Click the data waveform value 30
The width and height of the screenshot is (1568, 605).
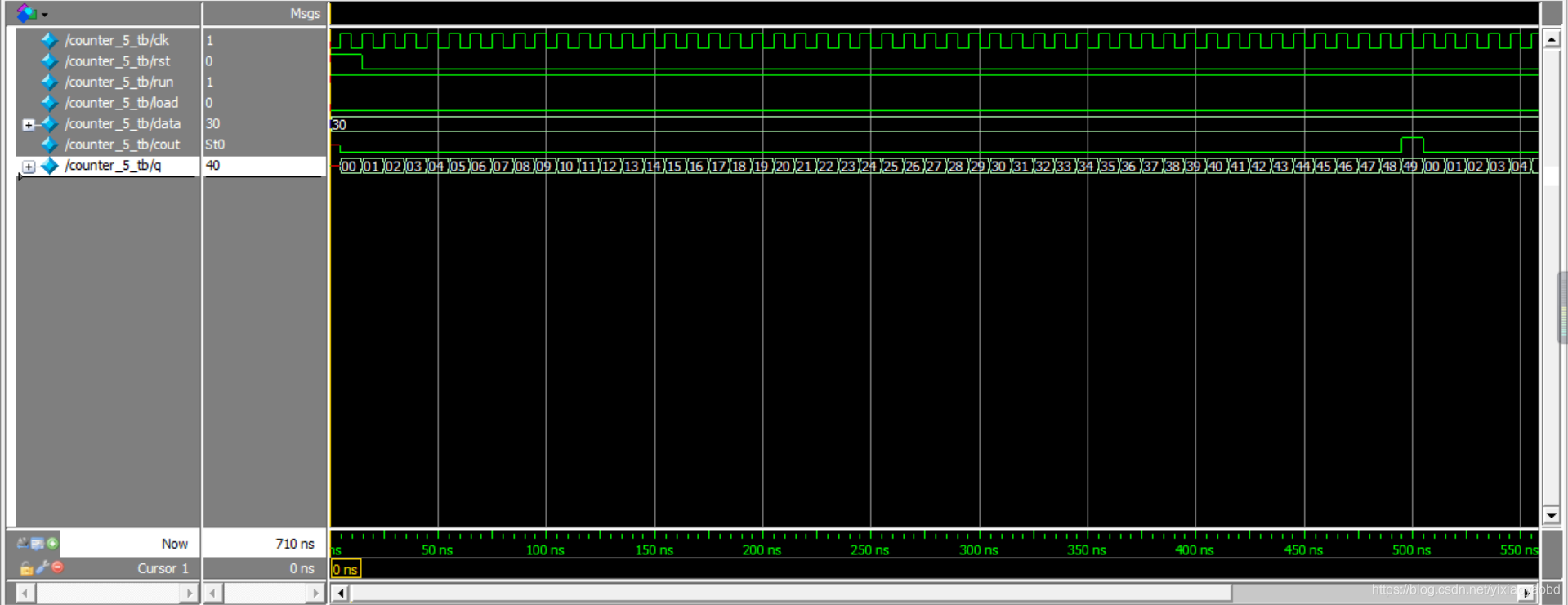[x=339, y=125]
